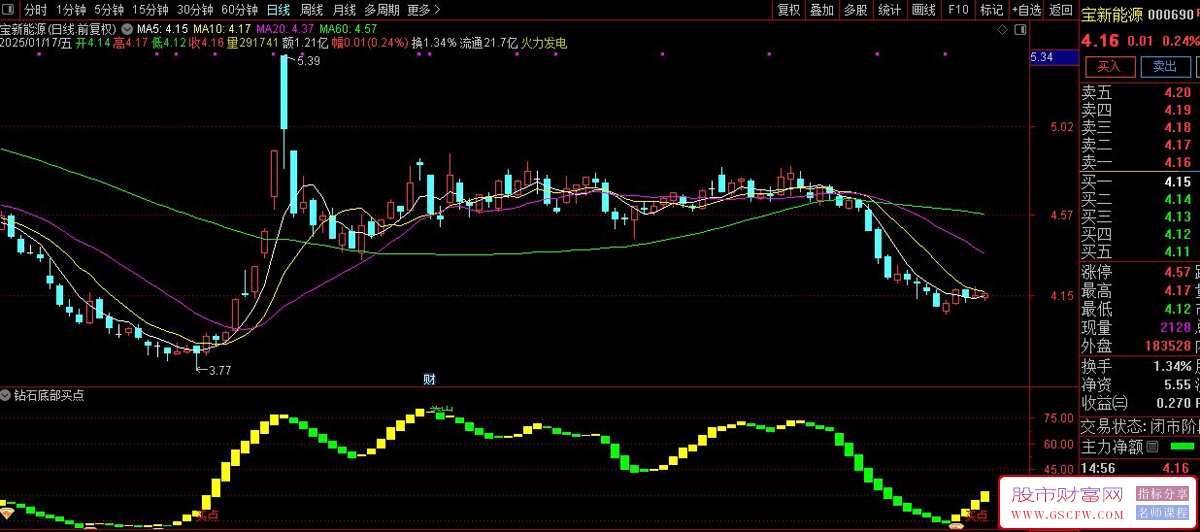Click the MA5: 4.15 indicator label
1200x532 pixels.
[x=162, y=29]
